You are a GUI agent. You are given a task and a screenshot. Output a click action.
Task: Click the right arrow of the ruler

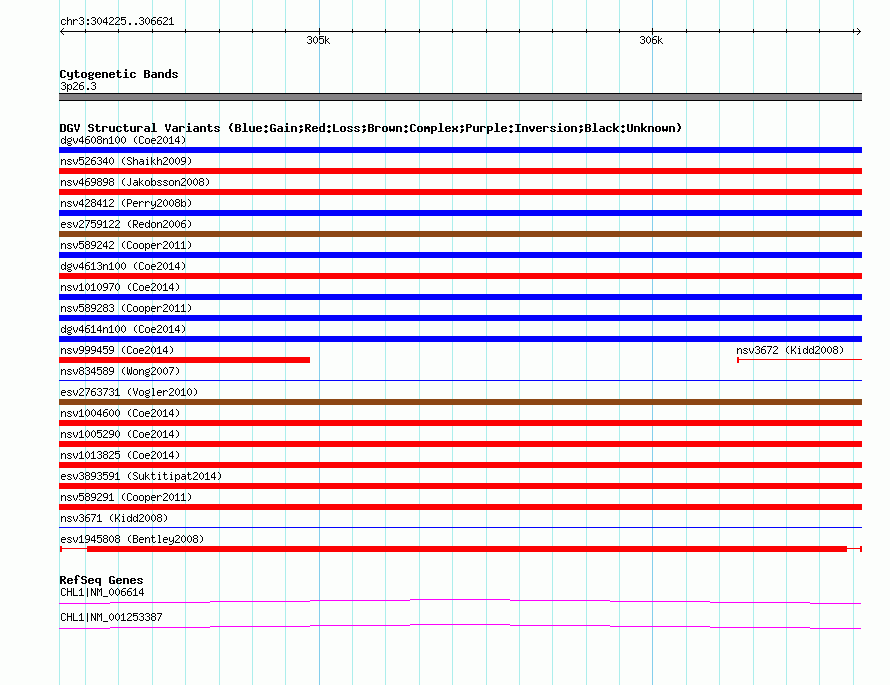(858, 31)
